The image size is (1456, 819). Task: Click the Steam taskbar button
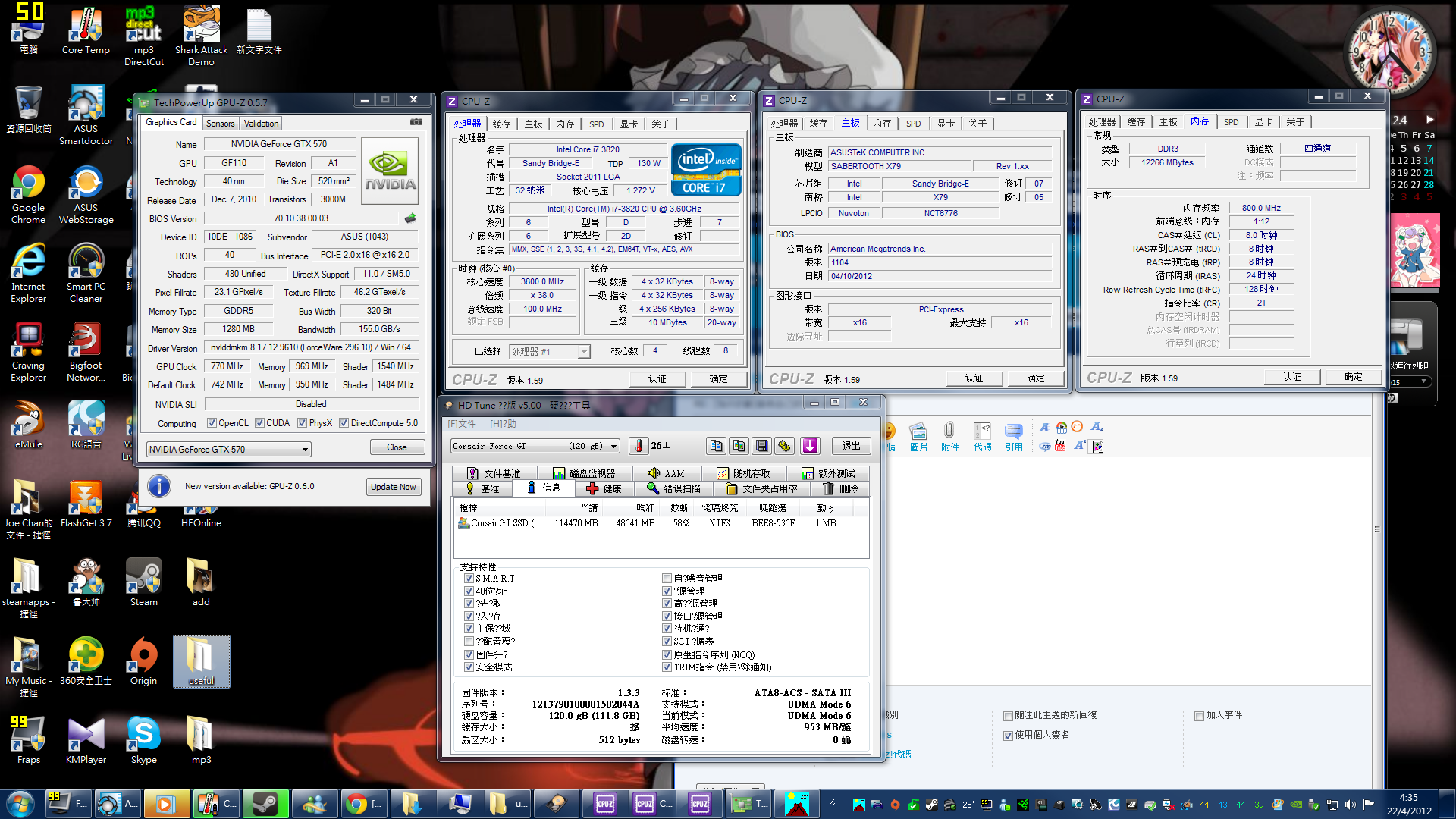click(265, 804)
